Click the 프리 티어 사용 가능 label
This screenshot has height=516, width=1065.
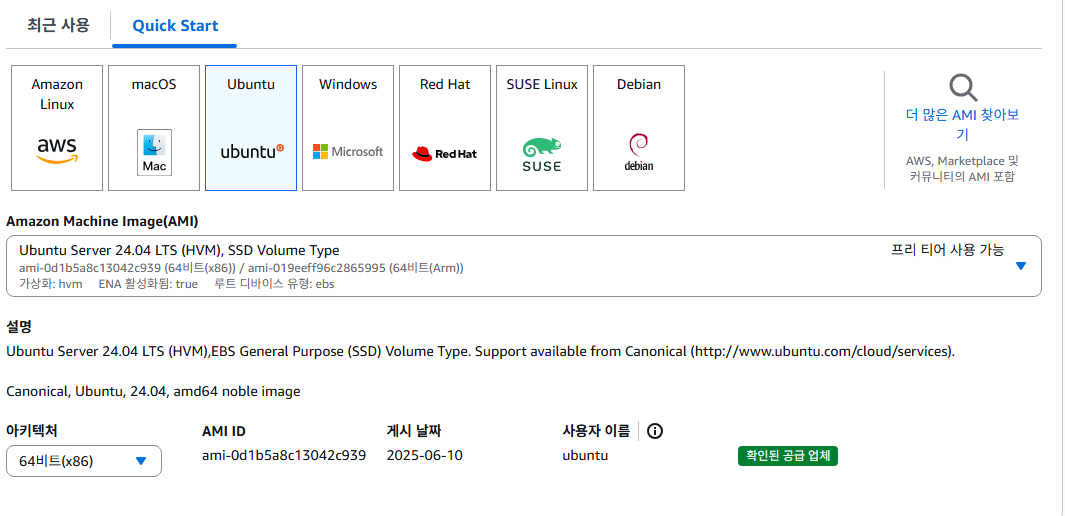click(x=947, y=250)
